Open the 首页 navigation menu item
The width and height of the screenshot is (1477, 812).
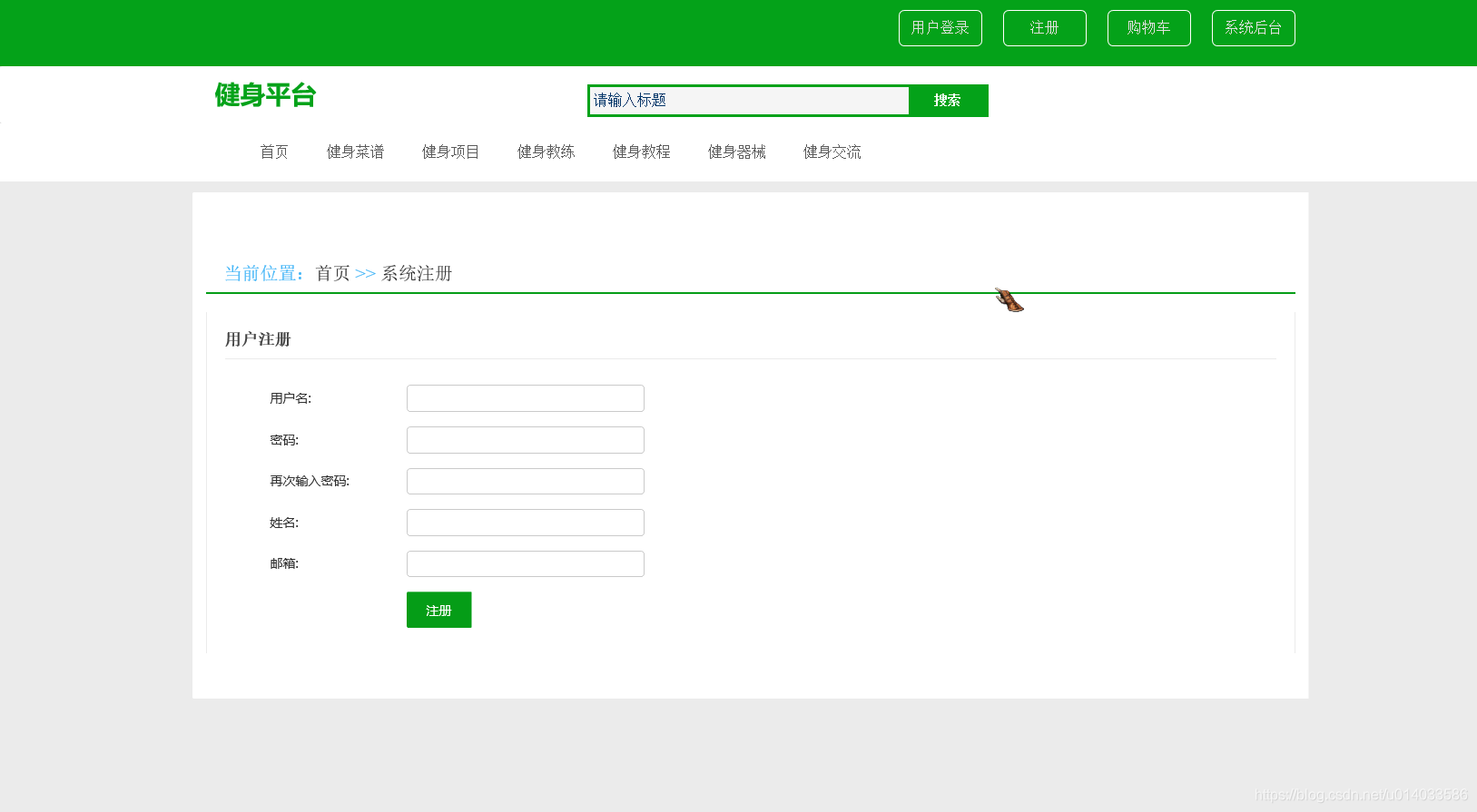(274, 152)
